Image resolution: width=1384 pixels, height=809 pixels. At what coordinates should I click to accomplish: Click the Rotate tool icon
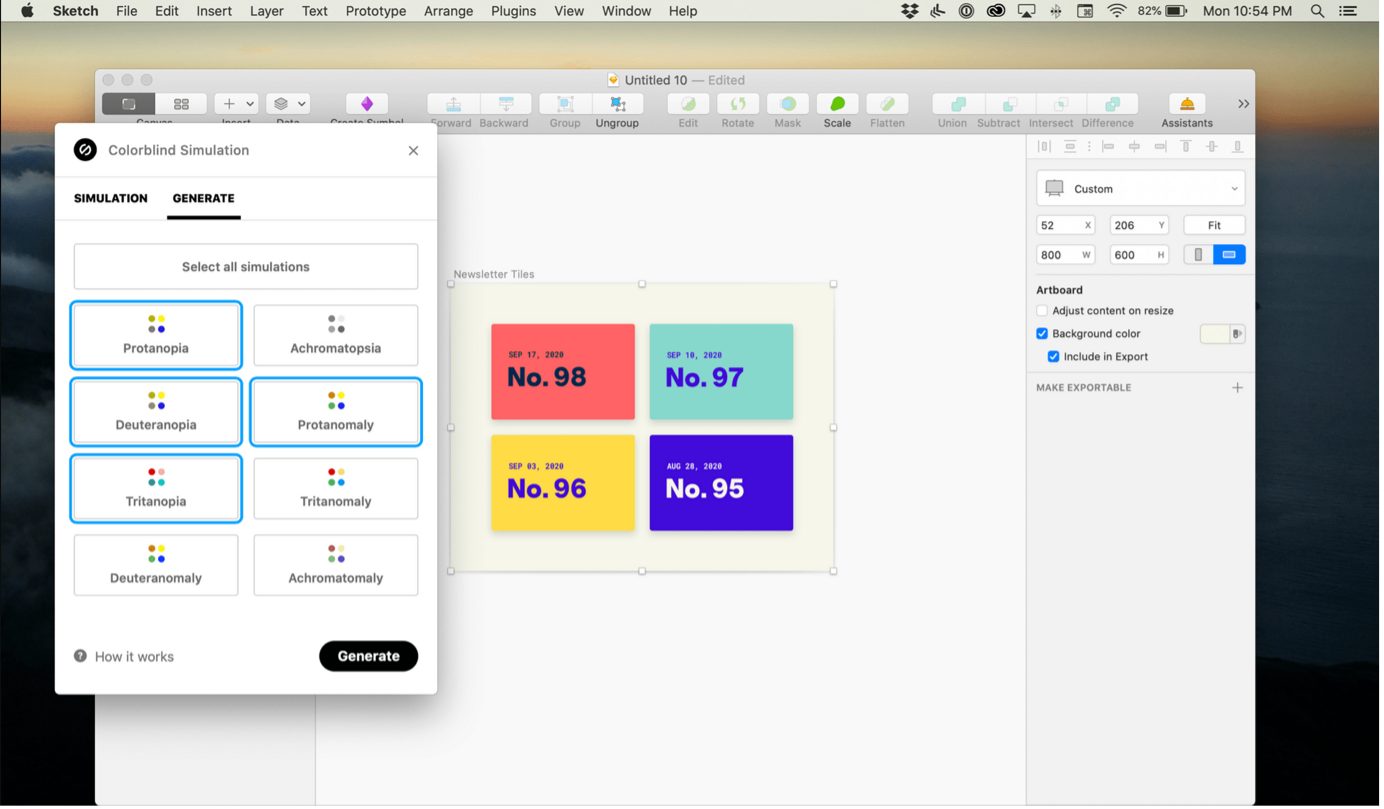pos(740,104)
